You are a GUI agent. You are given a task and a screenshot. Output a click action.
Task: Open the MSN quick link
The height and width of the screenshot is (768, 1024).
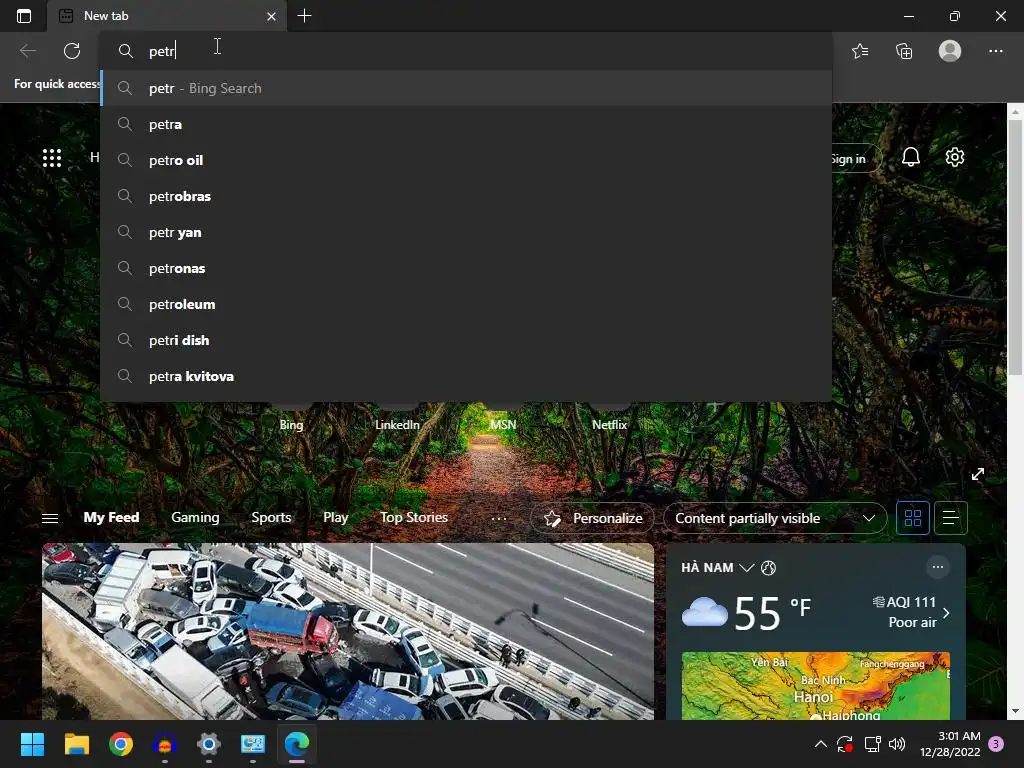coord(503,424)
